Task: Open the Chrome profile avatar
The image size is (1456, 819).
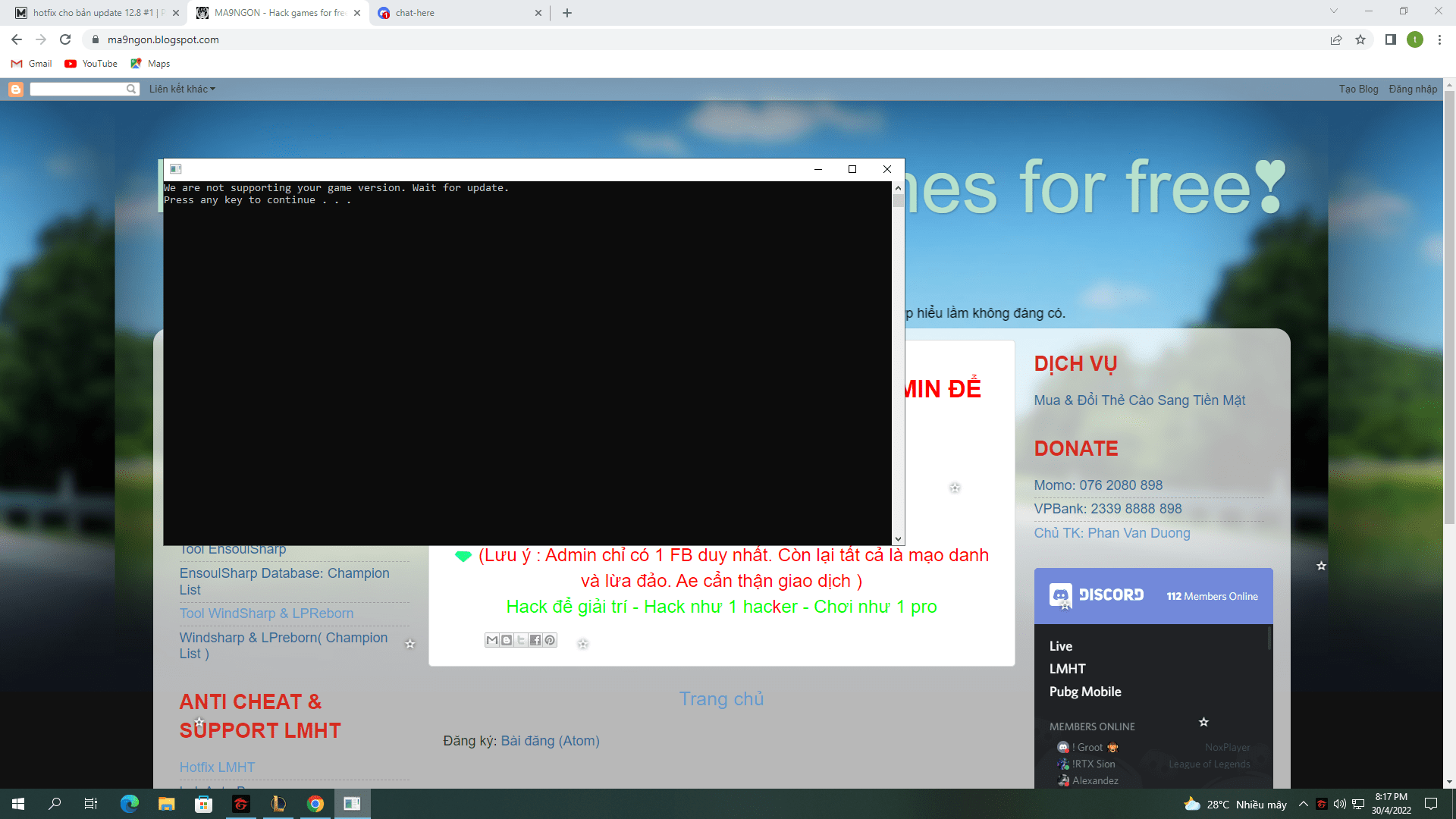Action: pos(1415,39)
